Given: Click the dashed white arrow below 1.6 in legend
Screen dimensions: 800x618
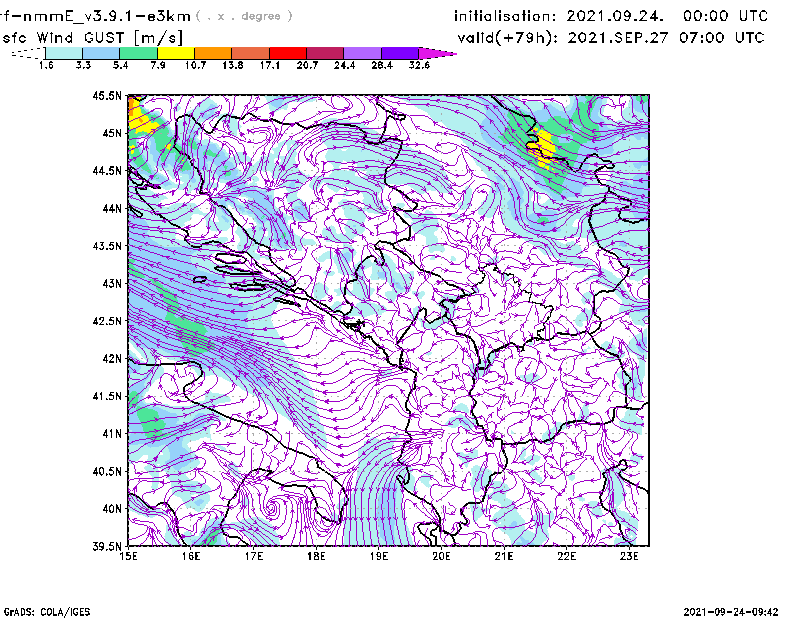Looking at the screenshot, I should tap(28, 53).
